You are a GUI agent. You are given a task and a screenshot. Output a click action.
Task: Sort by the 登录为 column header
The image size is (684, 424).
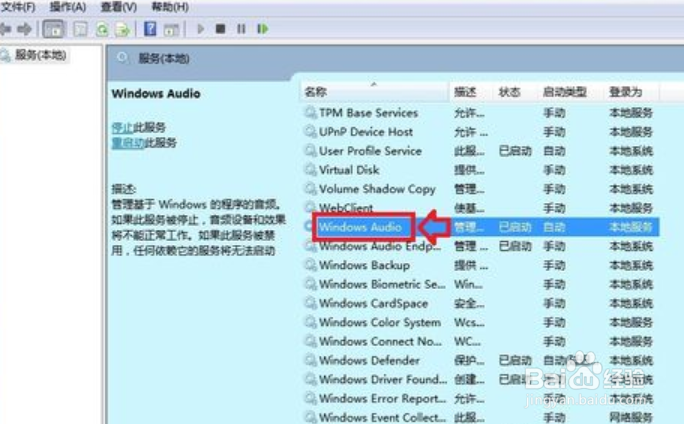coord(633,92)
